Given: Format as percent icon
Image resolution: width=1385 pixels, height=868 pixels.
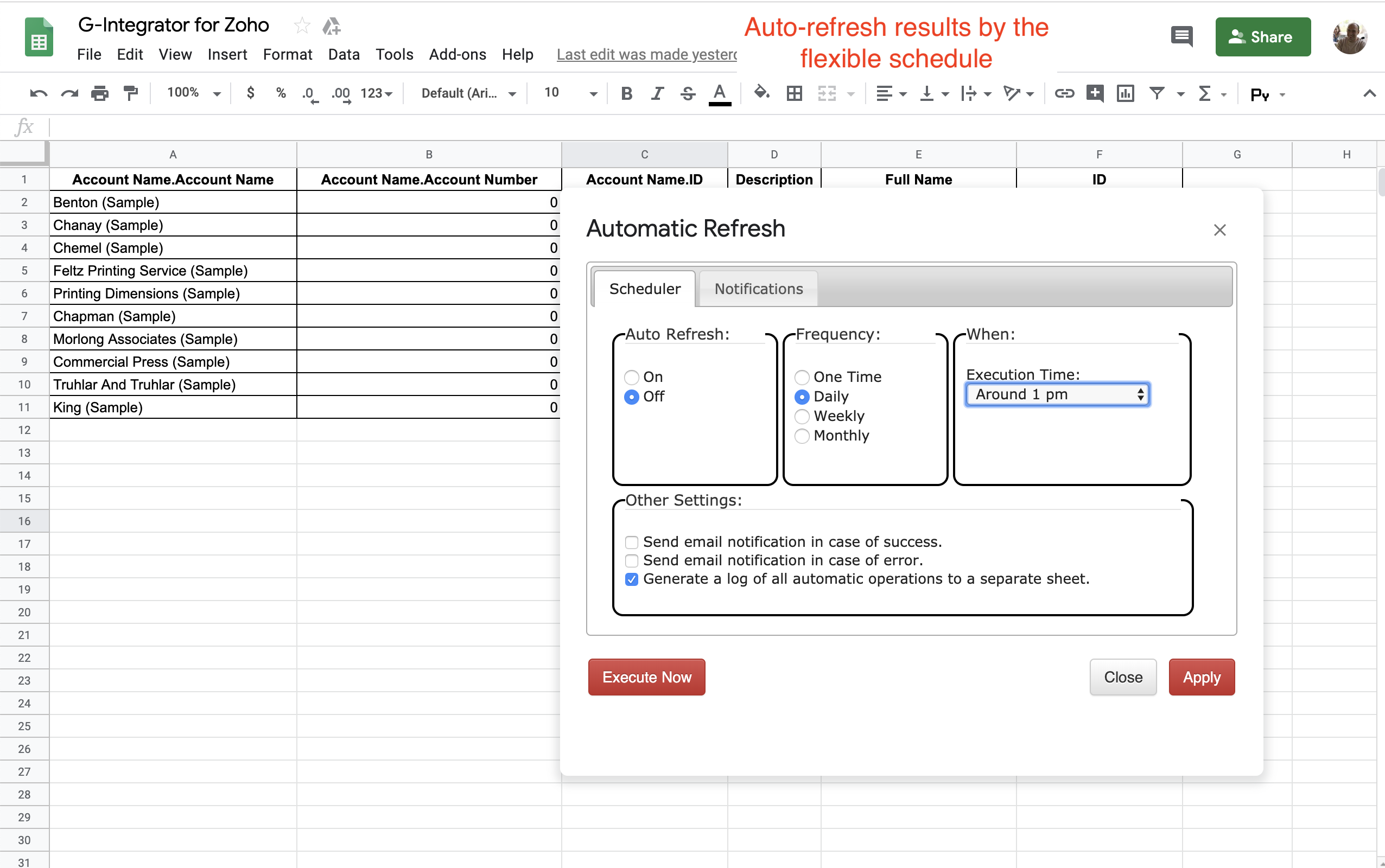Looking at the screenshot, I should (x=281, y=93).
